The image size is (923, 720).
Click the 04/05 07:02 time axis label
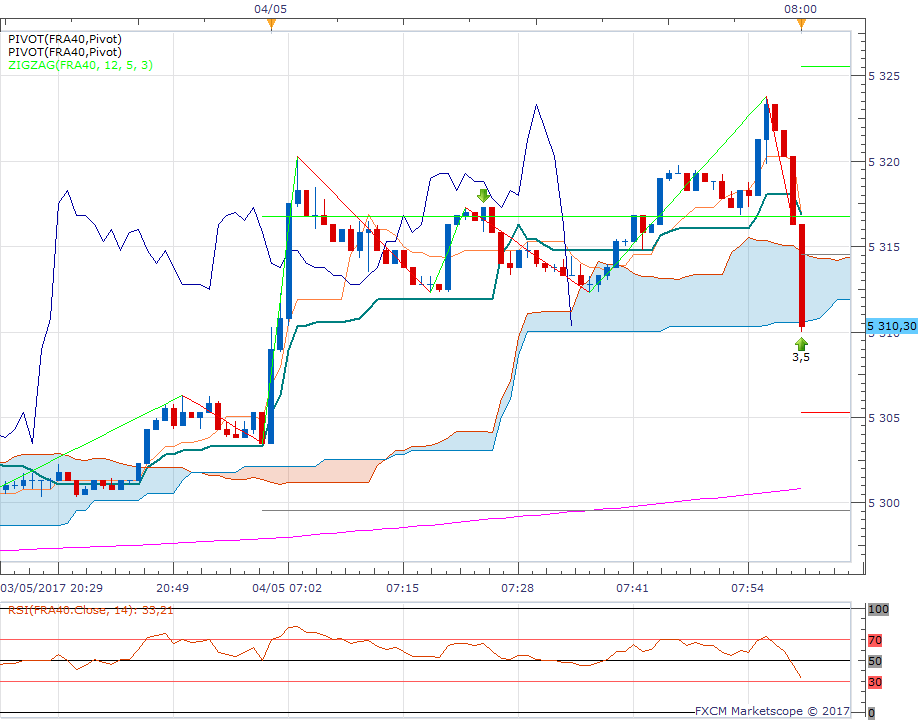point(287,588)
